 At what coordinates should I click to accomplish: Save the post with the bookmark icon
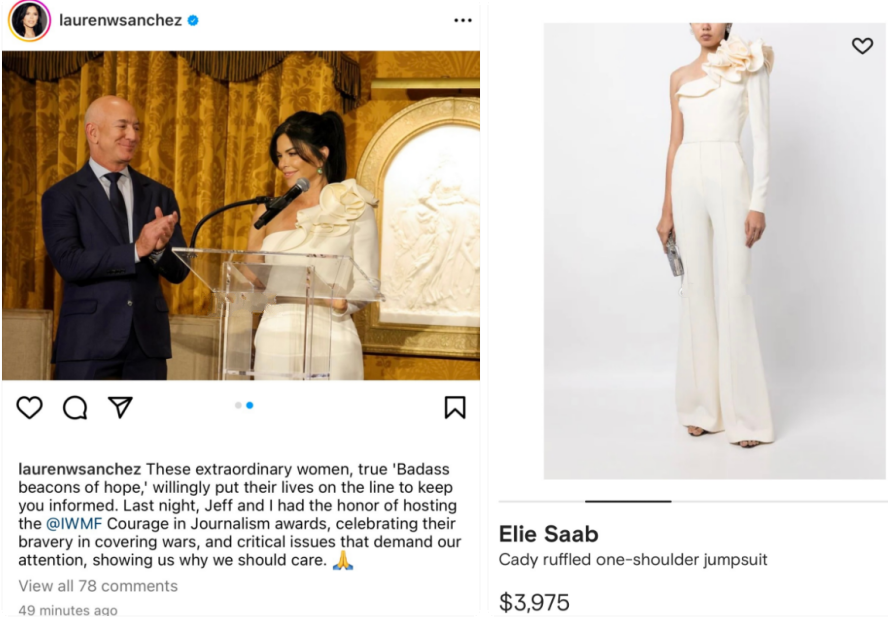455,407
